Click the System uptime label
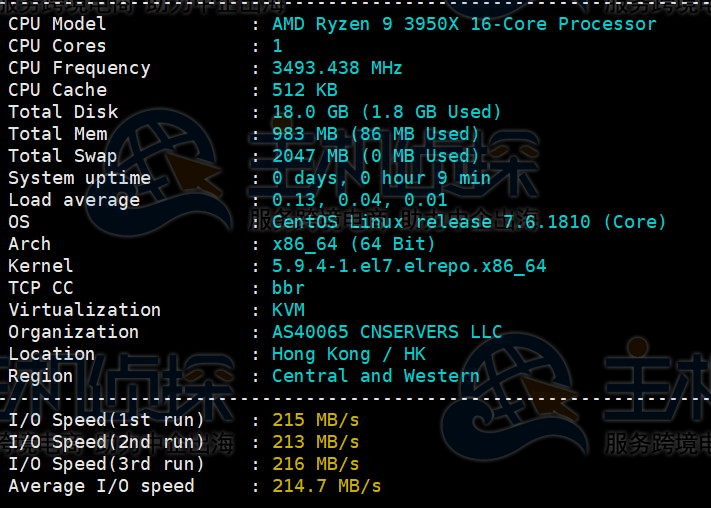The height and width of the screenshot is (508, 711). tap(79, 178)
